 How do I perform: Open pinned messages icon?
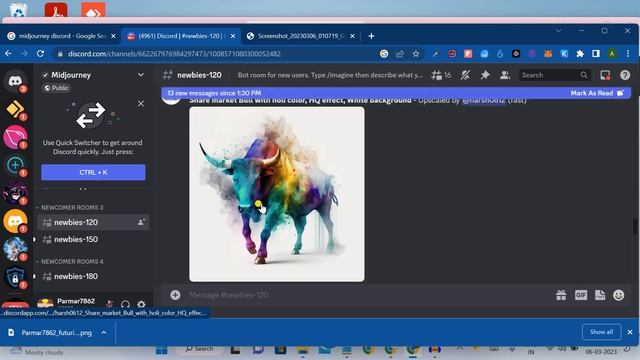click(x=485, y=75)
